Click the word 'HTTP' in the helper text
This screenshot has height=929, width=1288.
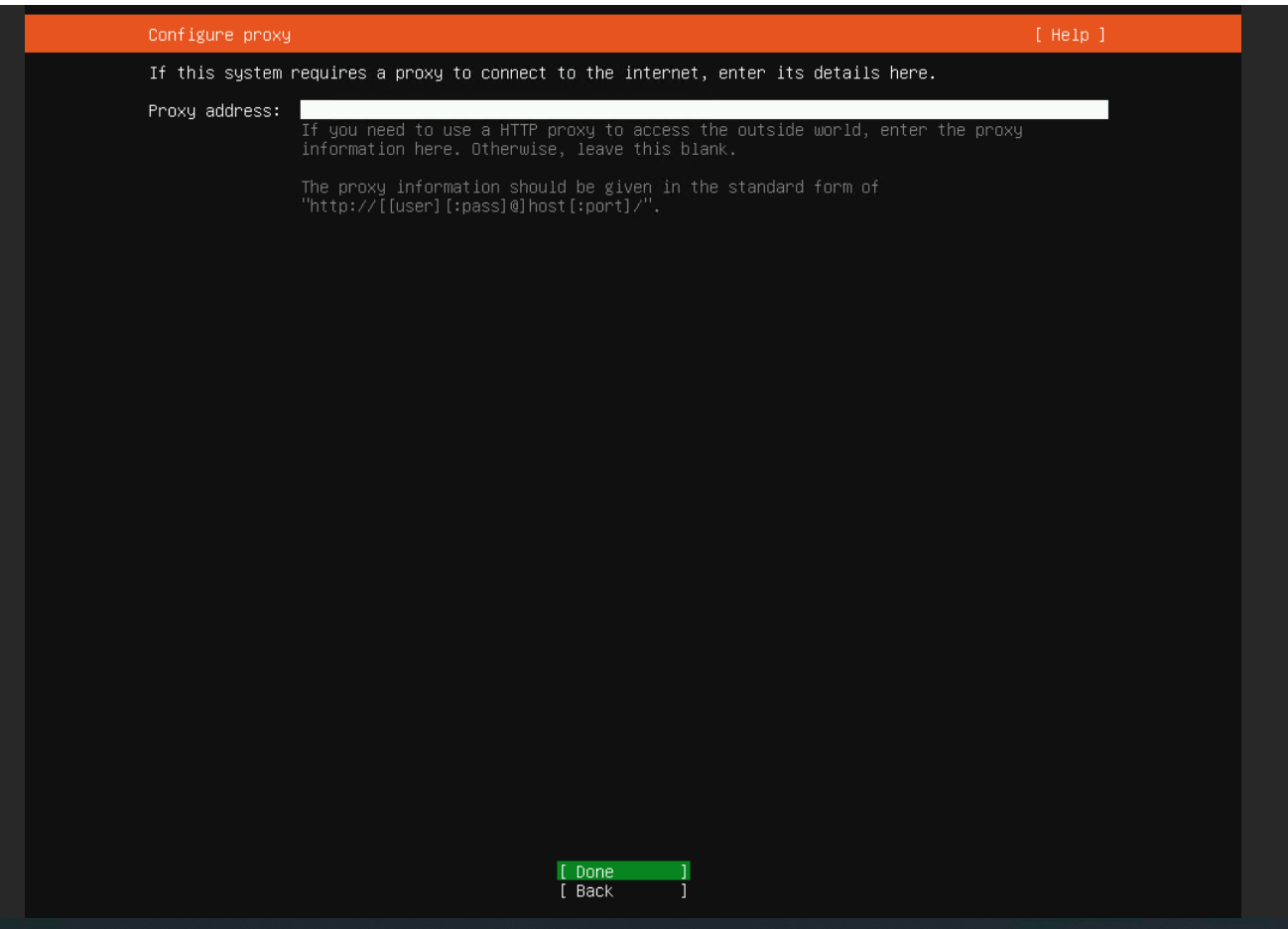tap(518, 130)
